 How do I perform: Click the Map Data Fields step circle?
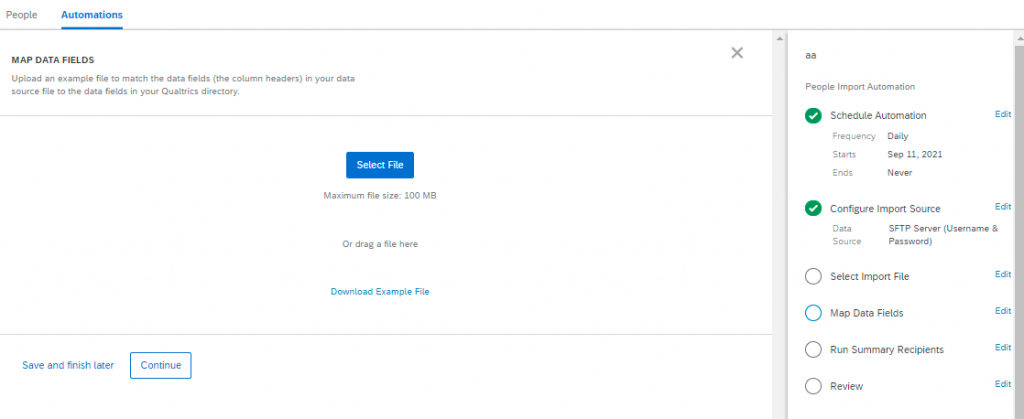click(813, 313)
